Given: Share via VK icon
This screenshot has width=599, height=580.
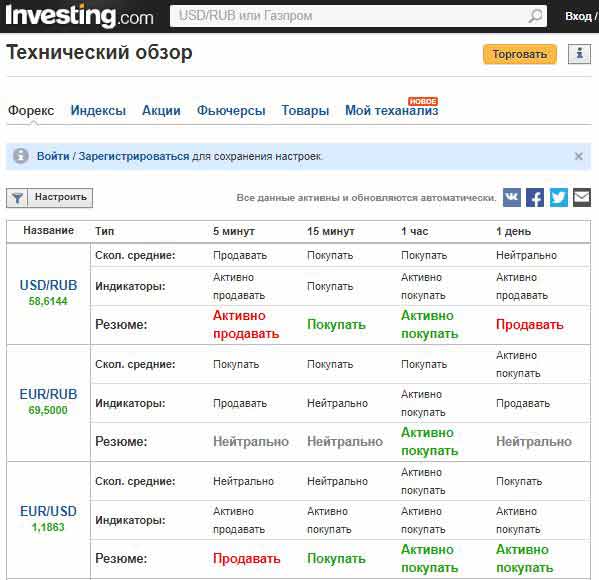Looking at the screenshot, I should pos(512,198).
